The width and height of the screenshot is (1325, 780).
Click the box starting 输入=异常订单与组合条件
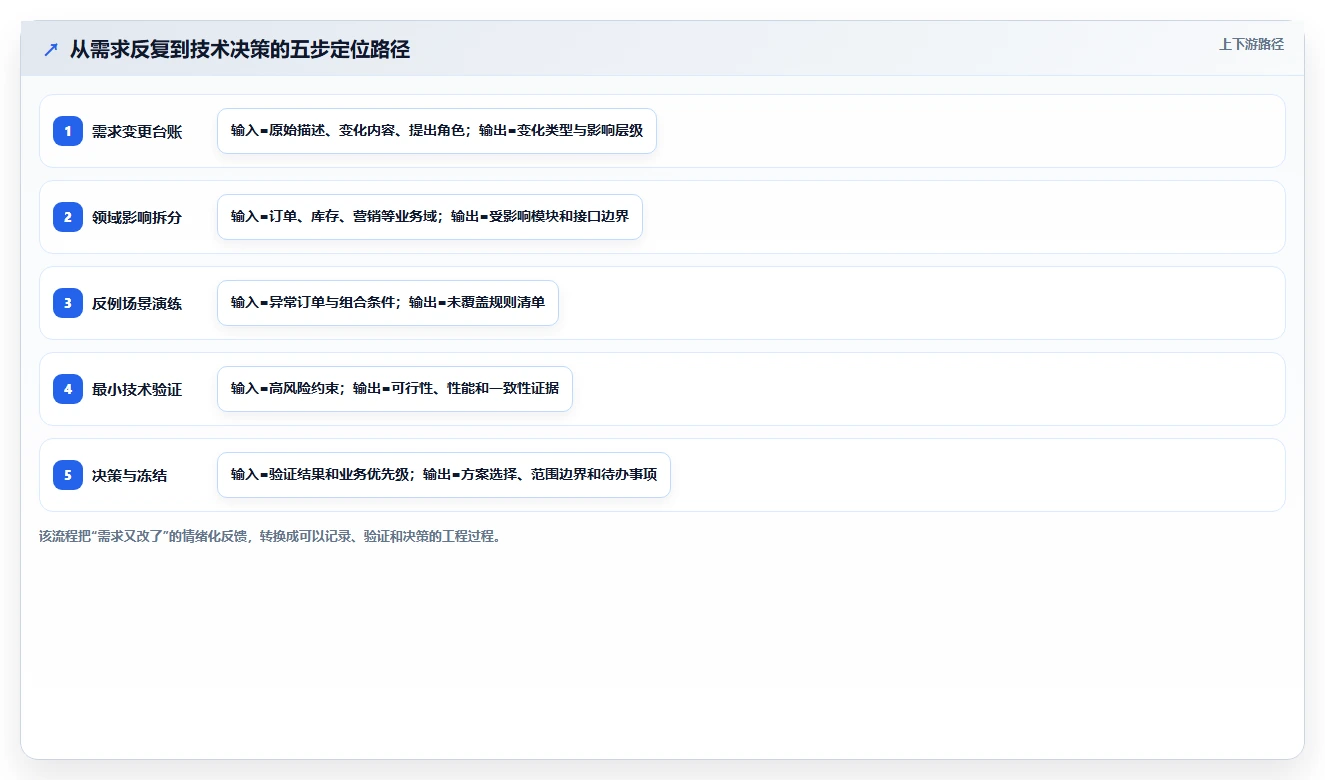point(388,303)
